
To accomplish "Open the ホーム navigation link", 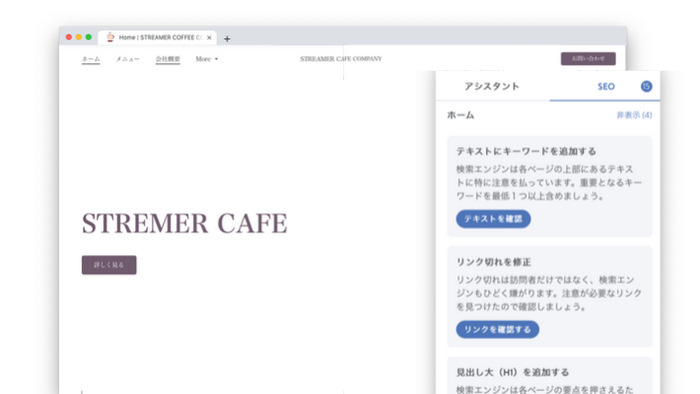I will tap(91, 59).
